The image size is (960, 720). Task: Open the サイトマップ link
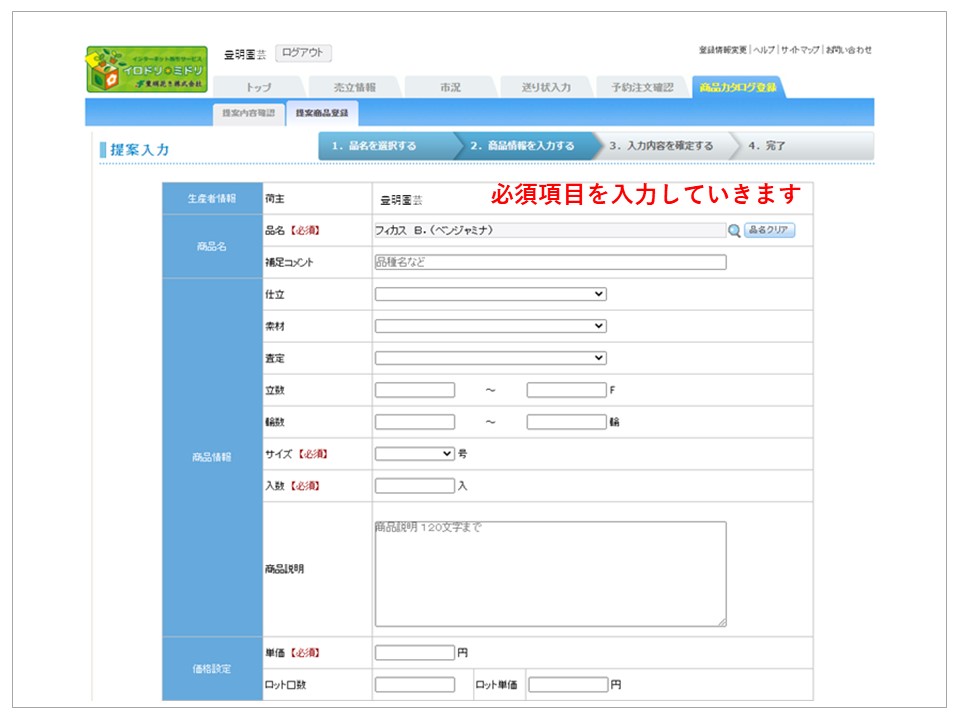[x=800, y=50]
